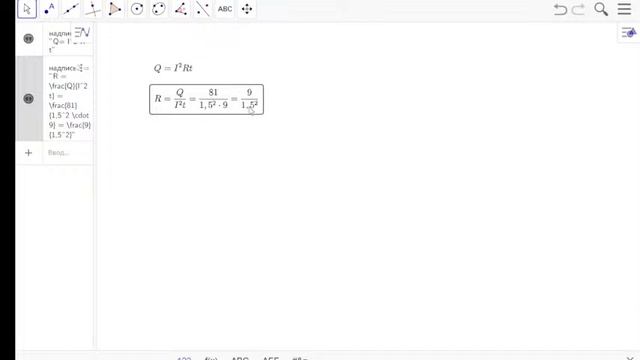Hide the R = Q/I²t text object
The width and height of the screenshot is (640, 360).
[29, 98]
